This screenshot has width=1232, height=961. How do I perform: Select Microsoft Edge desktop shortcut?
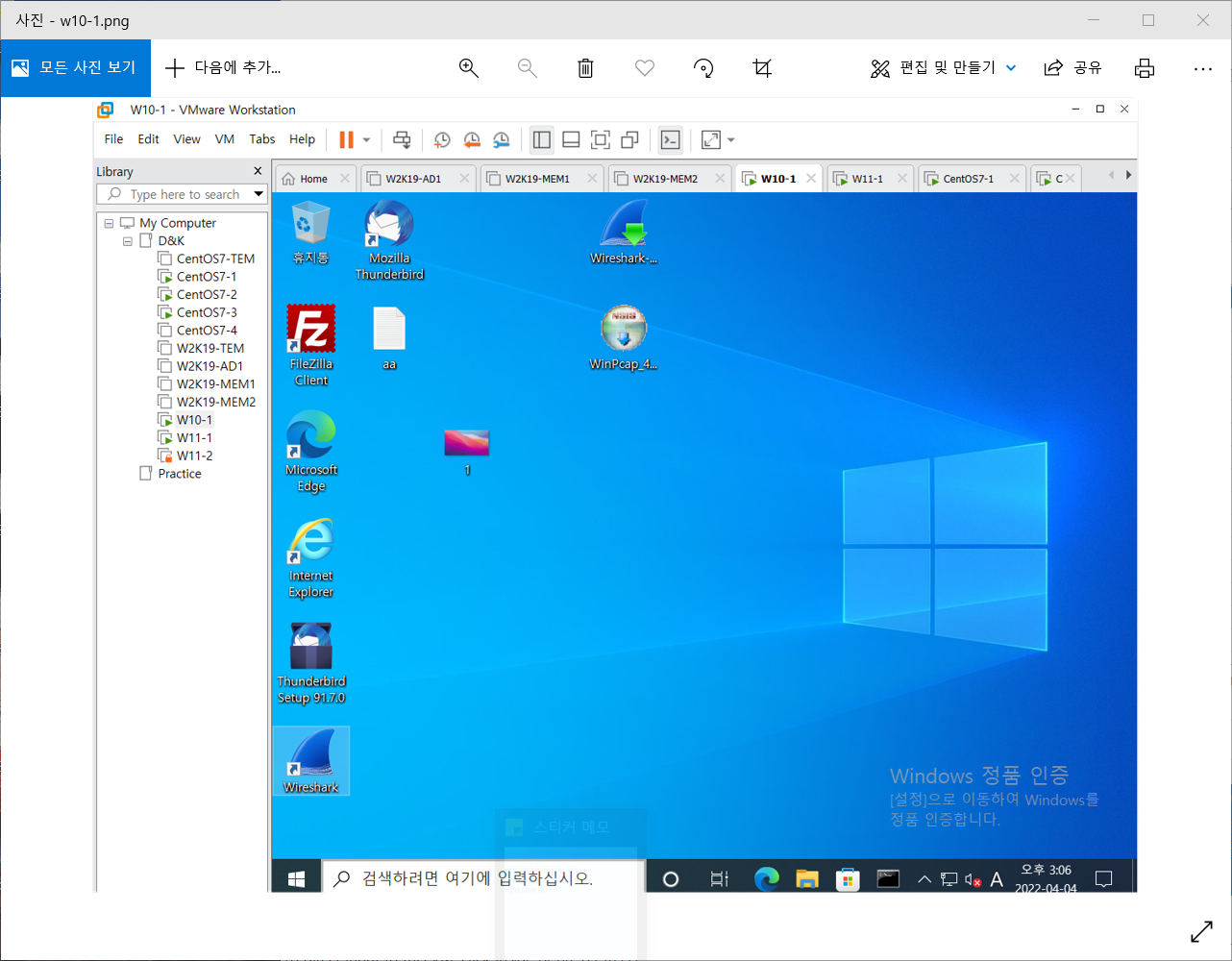click(x=311, y=452)
